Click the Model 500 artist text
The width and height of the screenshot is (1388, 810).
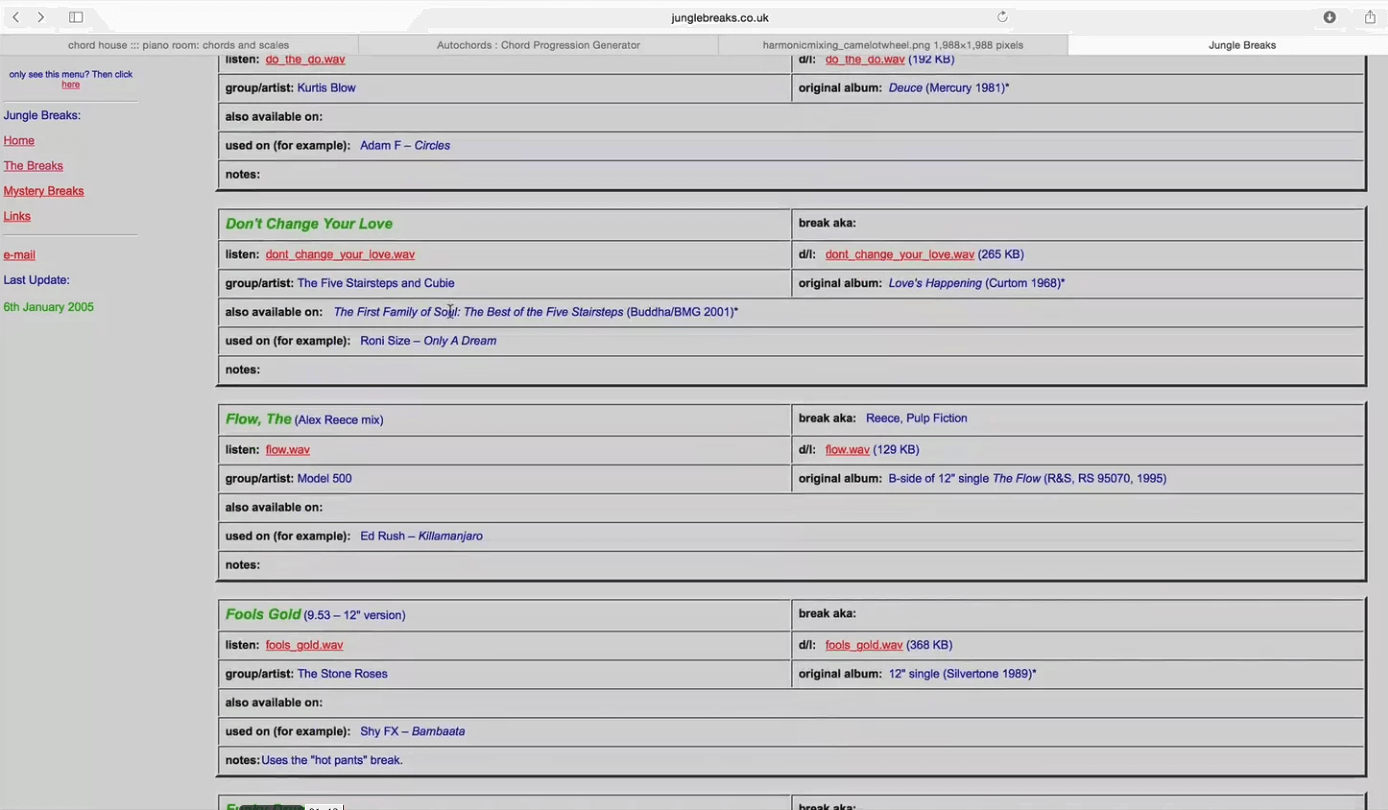click(x=324, y=479)
